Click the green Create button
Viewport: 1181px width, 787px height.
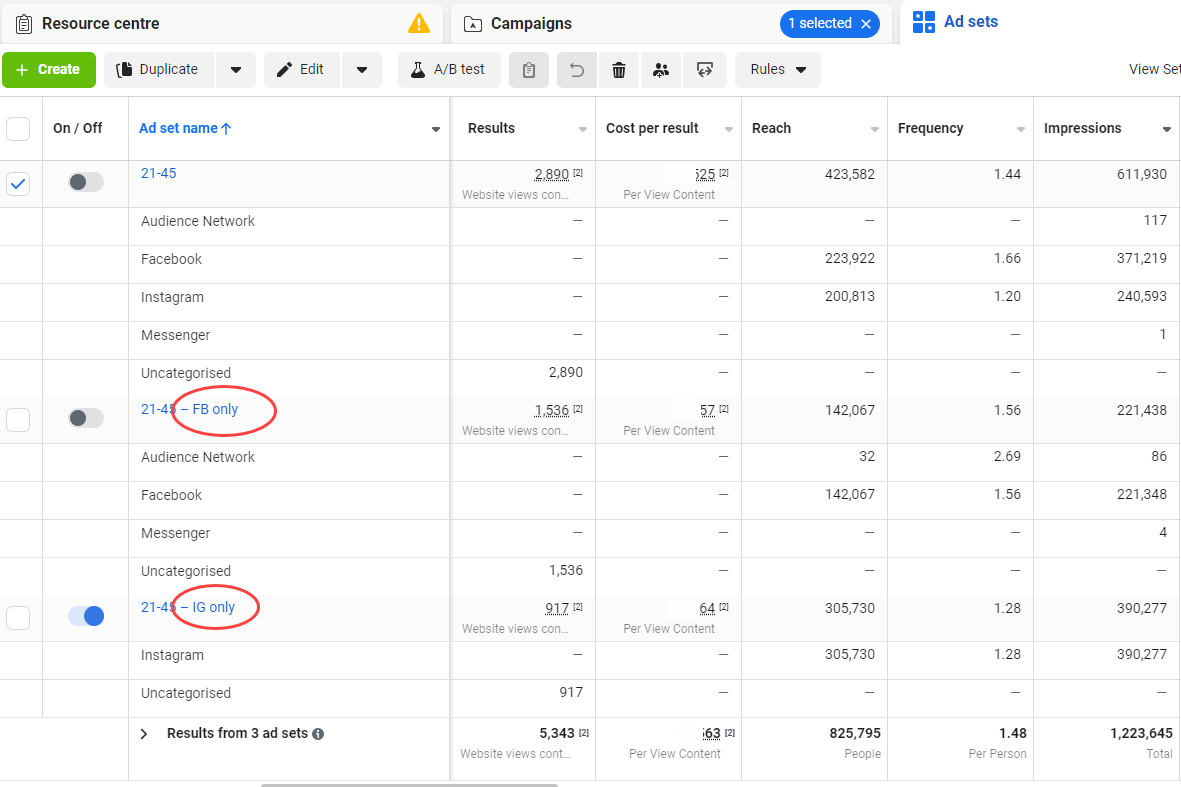49,70
